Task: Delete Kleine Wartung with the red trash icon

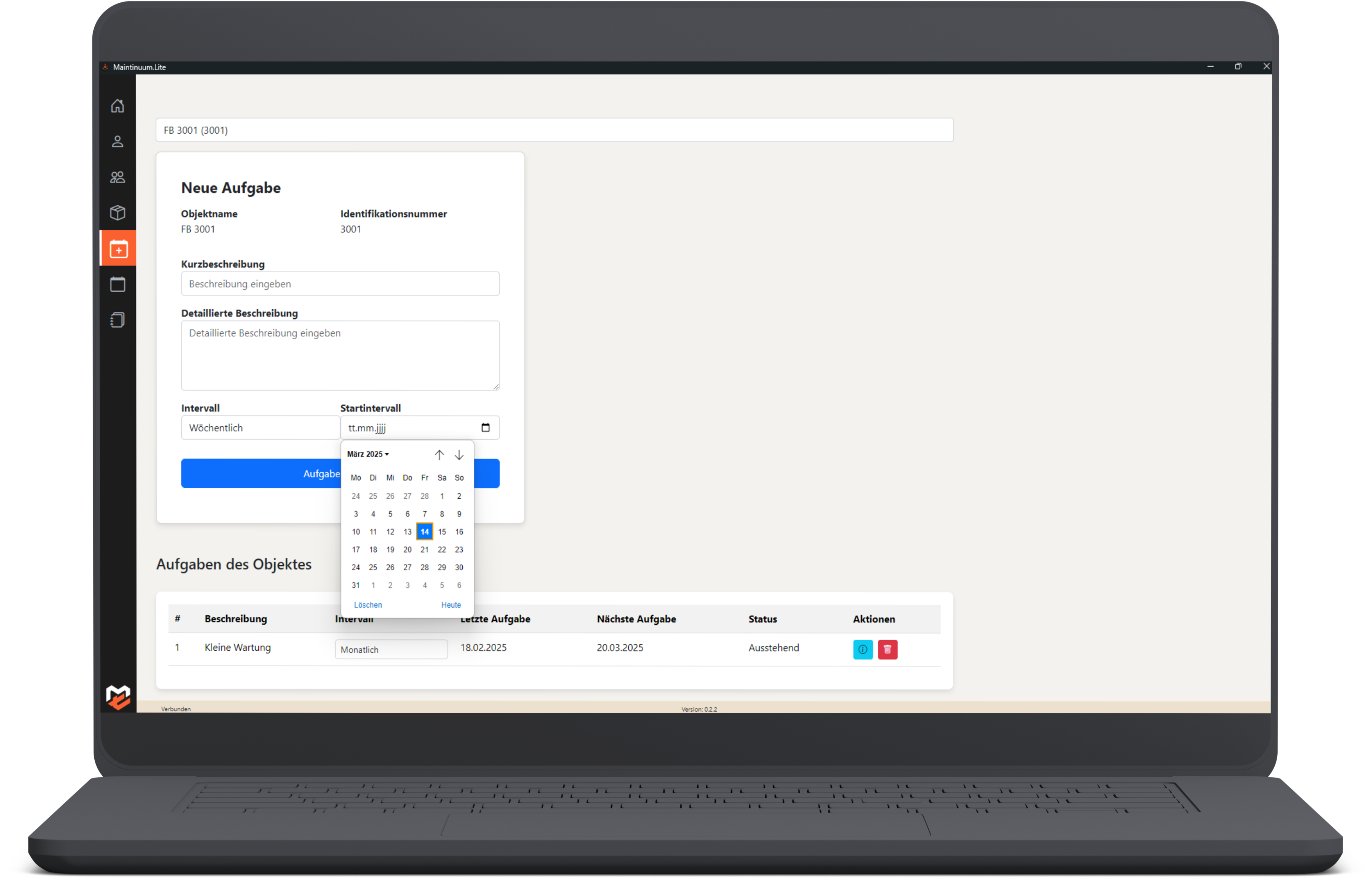Action: [887, 649]
